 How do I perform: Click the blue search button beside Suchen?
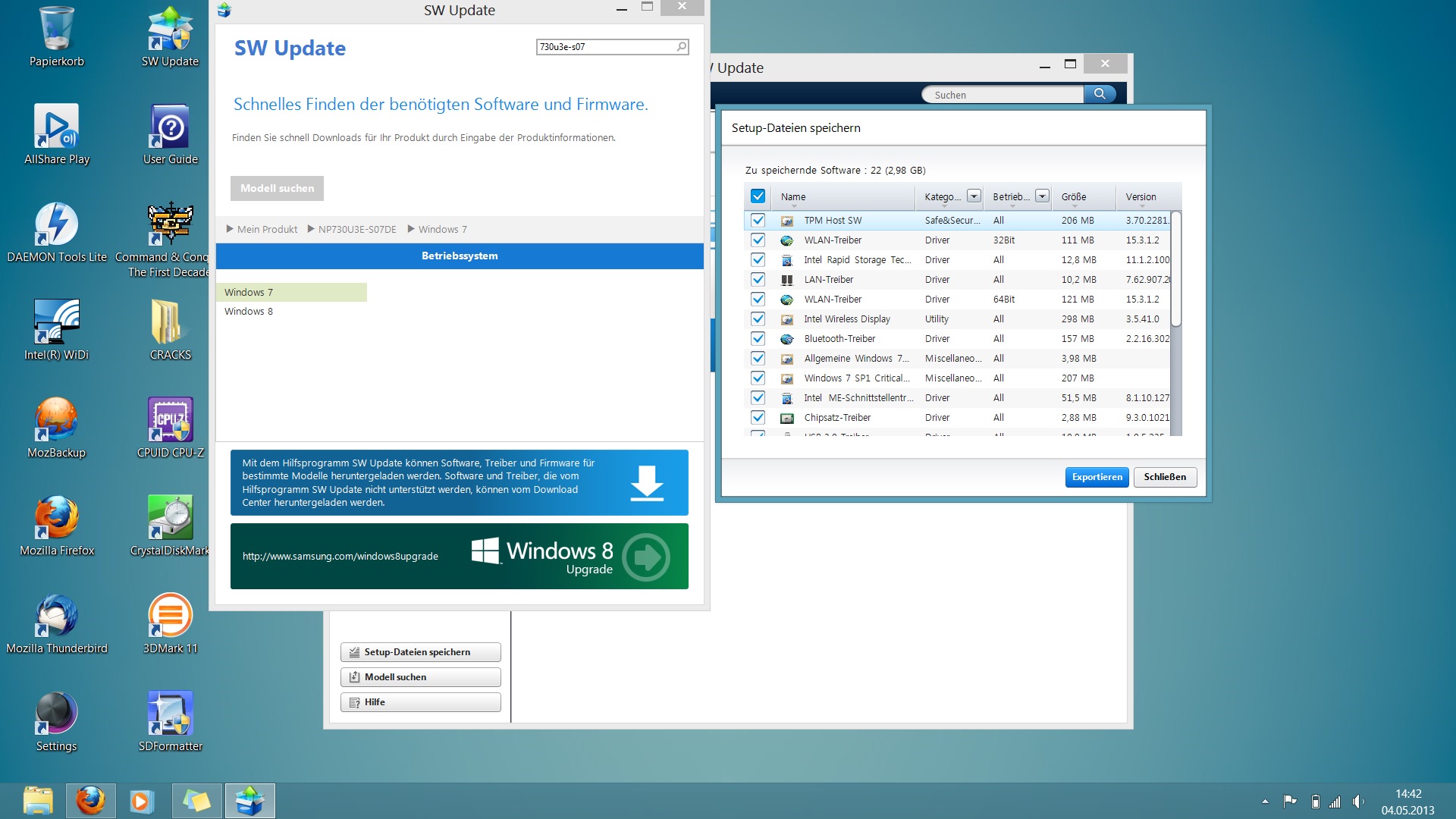point(1100,94)
